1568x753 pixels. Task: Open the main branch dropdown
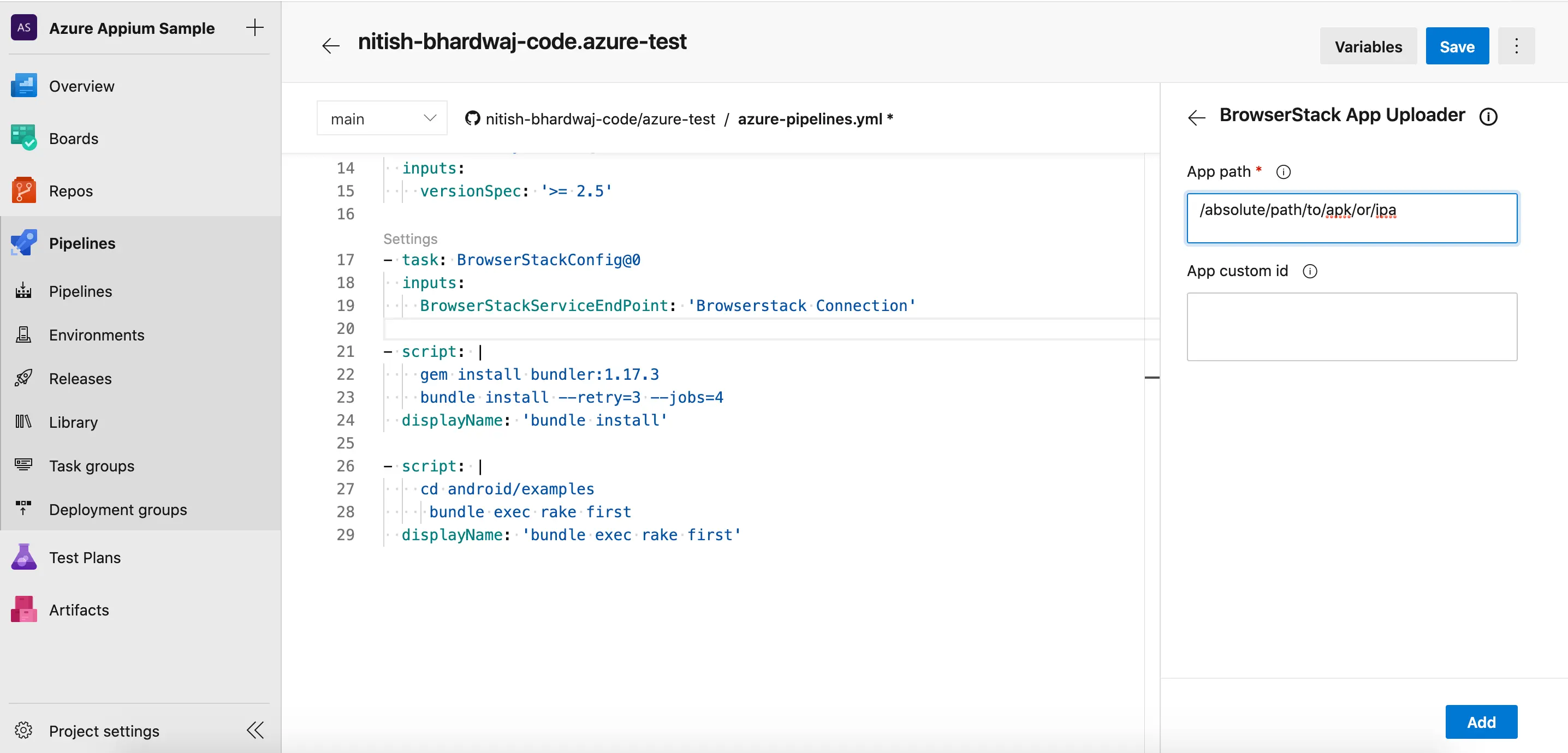(382, 118)
